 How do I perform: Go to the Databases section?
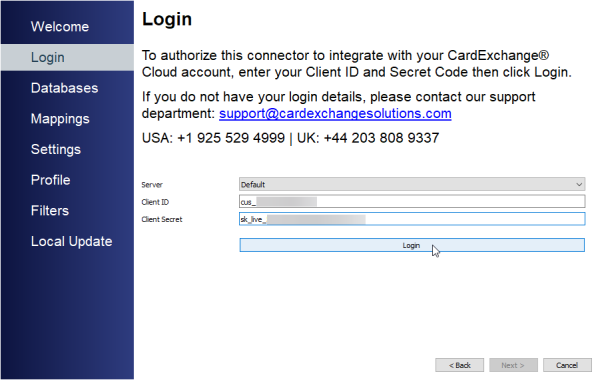coord(64,88)
